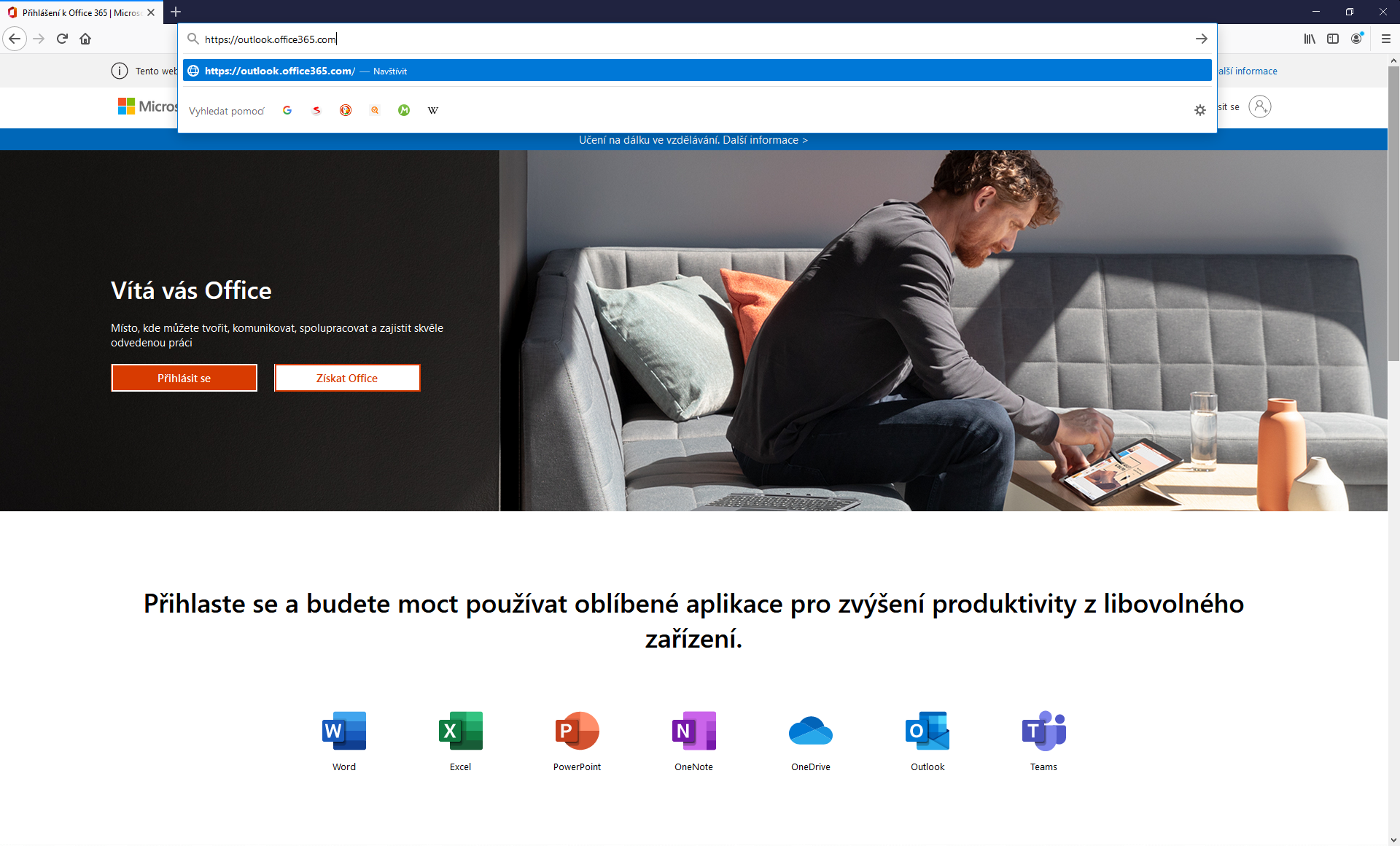Open the OneDrive app icon
The height and width of the screenshot is (846, 1400).
pos(811,731)
